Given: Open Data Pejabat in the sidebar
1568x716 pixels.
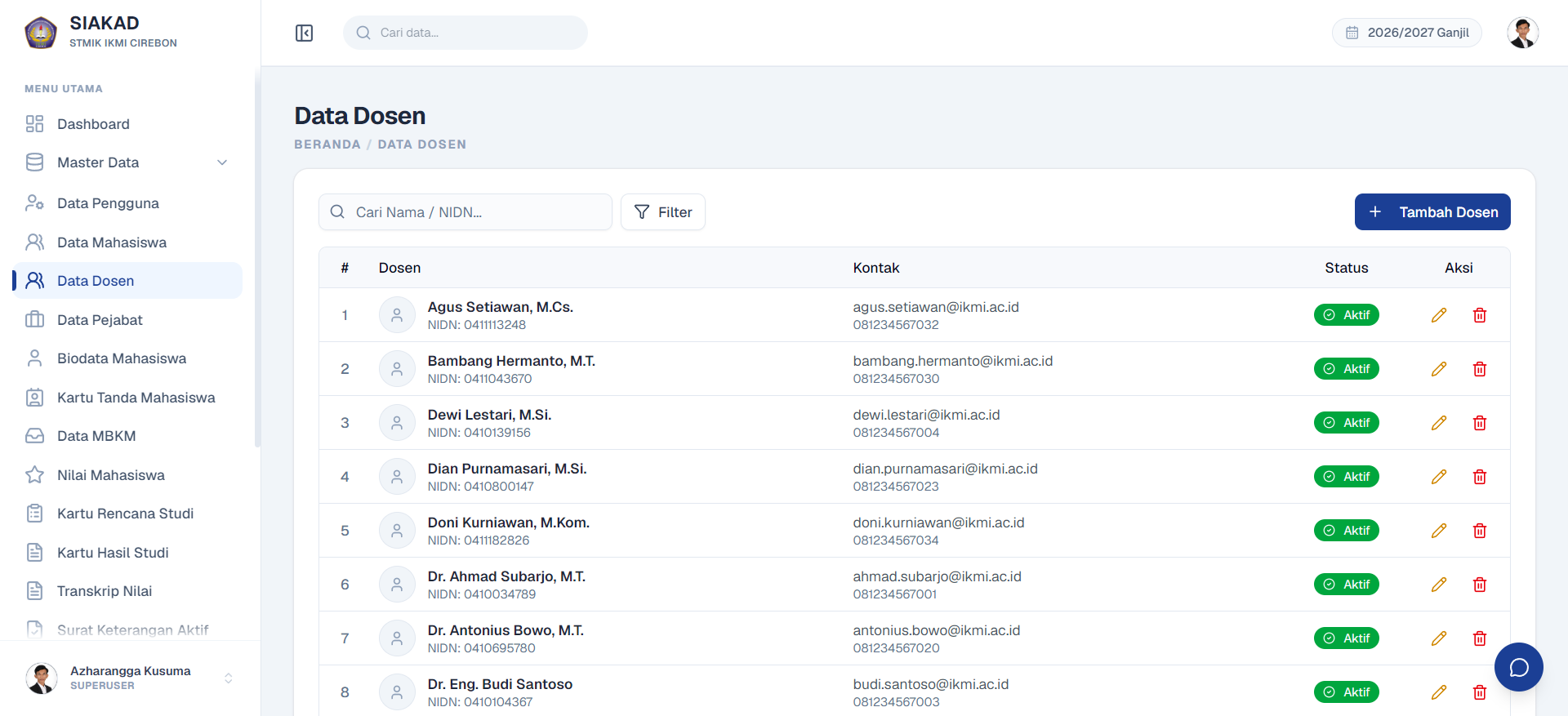Looking at the screenshot, I should coord(127,320).
